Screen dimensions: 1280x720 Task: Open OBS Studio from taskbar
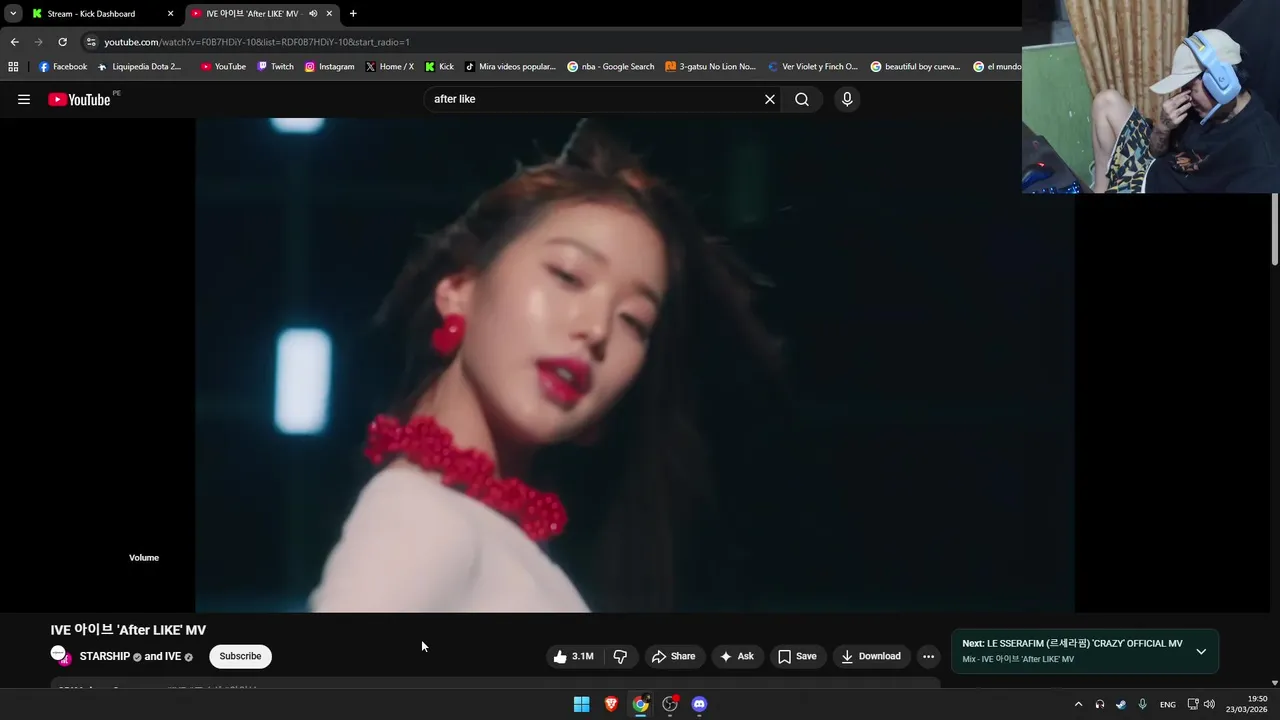pyautogui.click(x=670, y=704)
